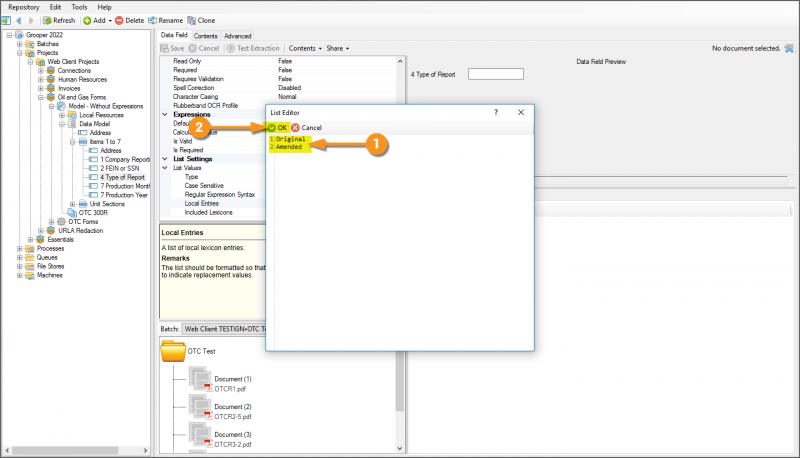Click the back navigation arrow icon
Image resolution: width=800 pixels, height=458 pixels.
(19, 20)
